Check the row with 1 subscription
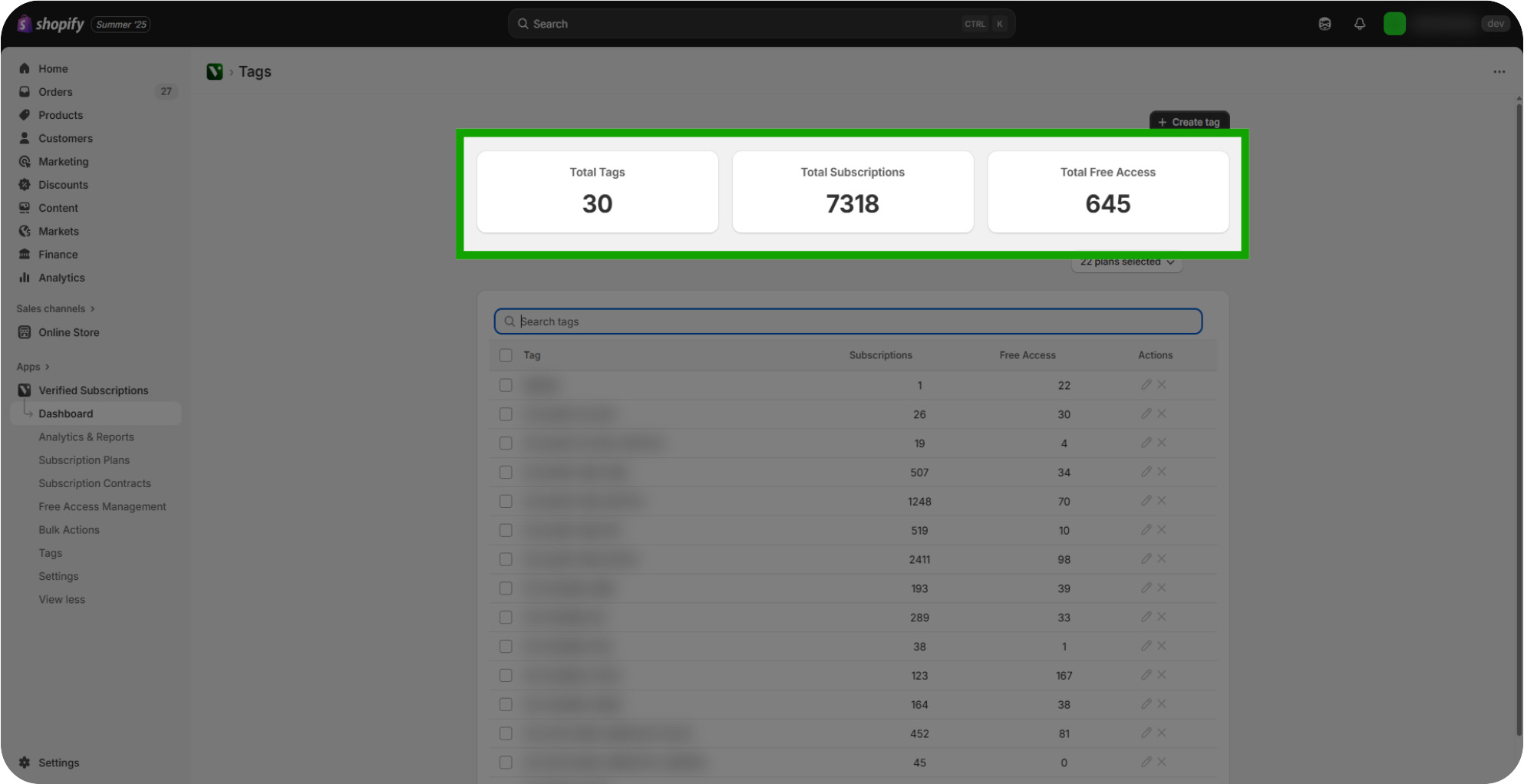 (x=506, y=385)
